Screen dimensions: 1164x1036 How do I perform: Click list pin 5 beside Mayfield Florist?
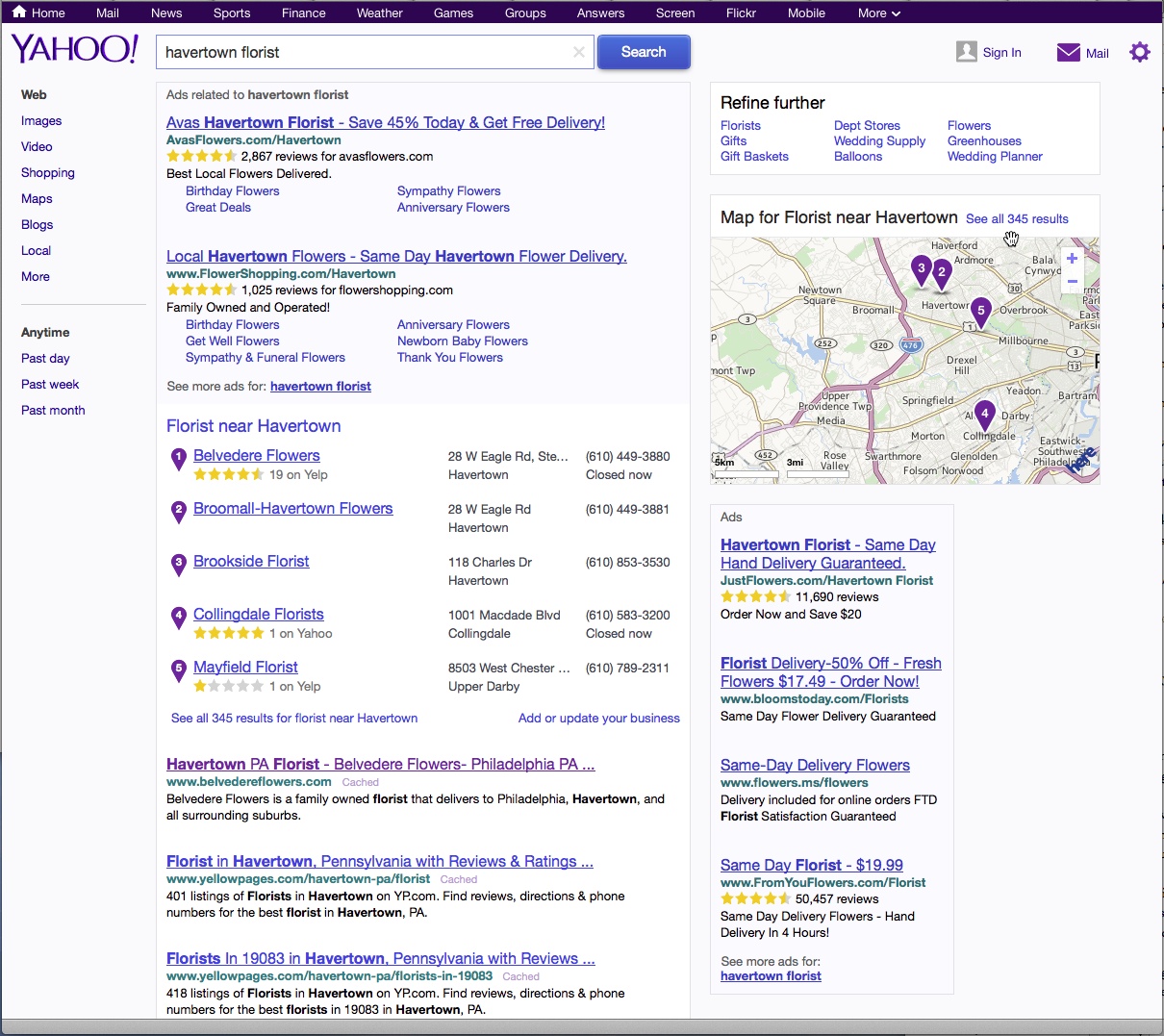coord(178,671)
